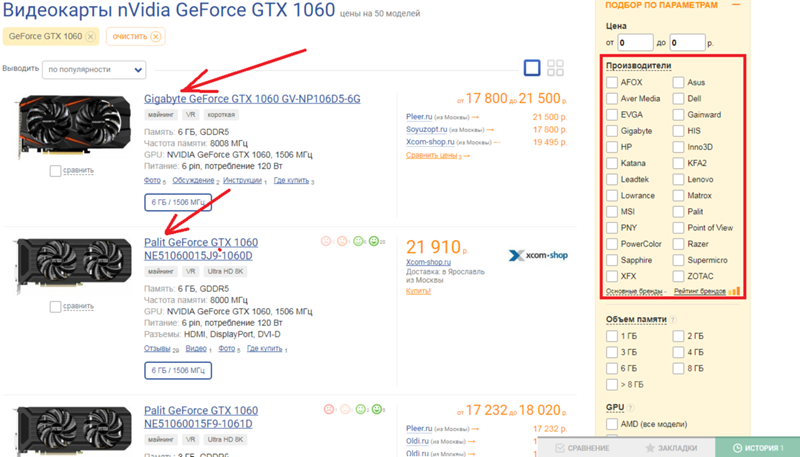Open Xcom-shop.ru link under 21 910 price

pos(429,262)
